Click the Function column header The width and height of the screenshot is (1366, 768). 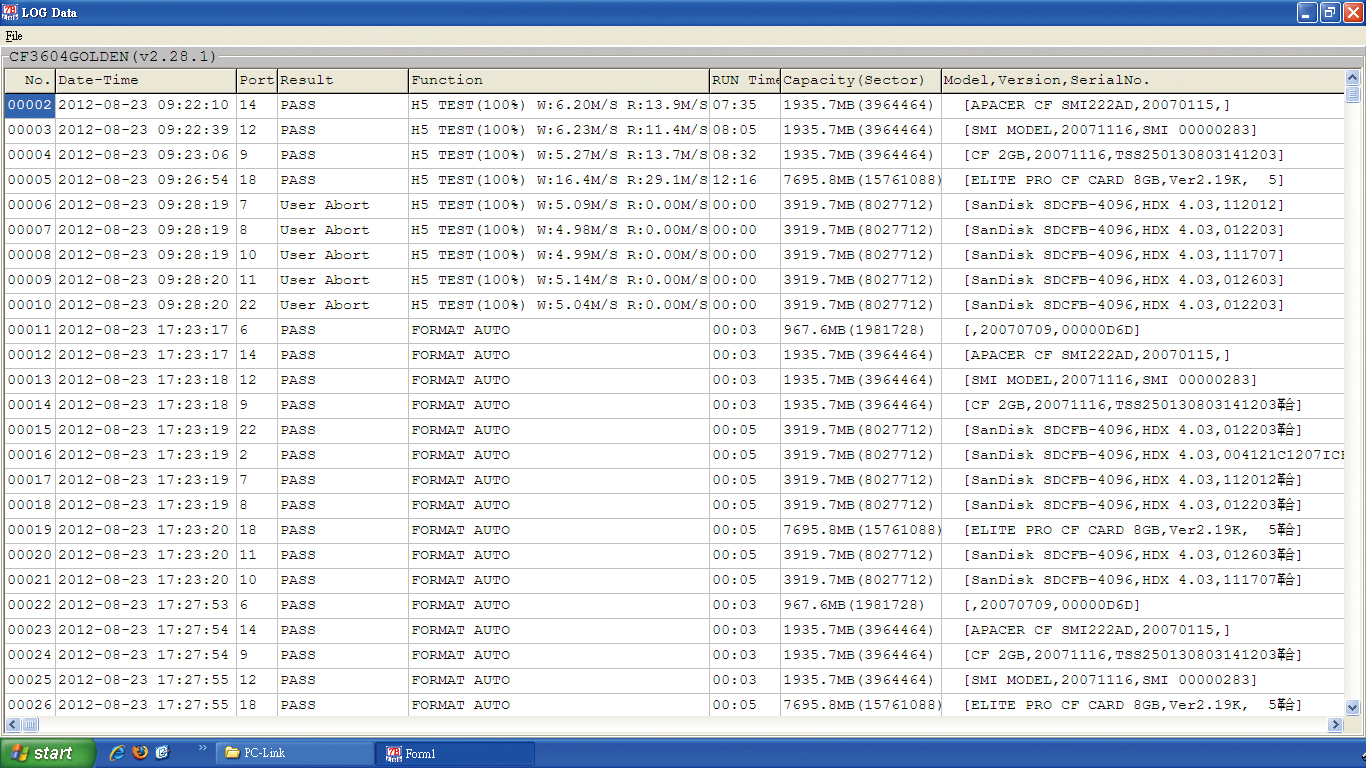pyautogui.click(x=558, y=80)
